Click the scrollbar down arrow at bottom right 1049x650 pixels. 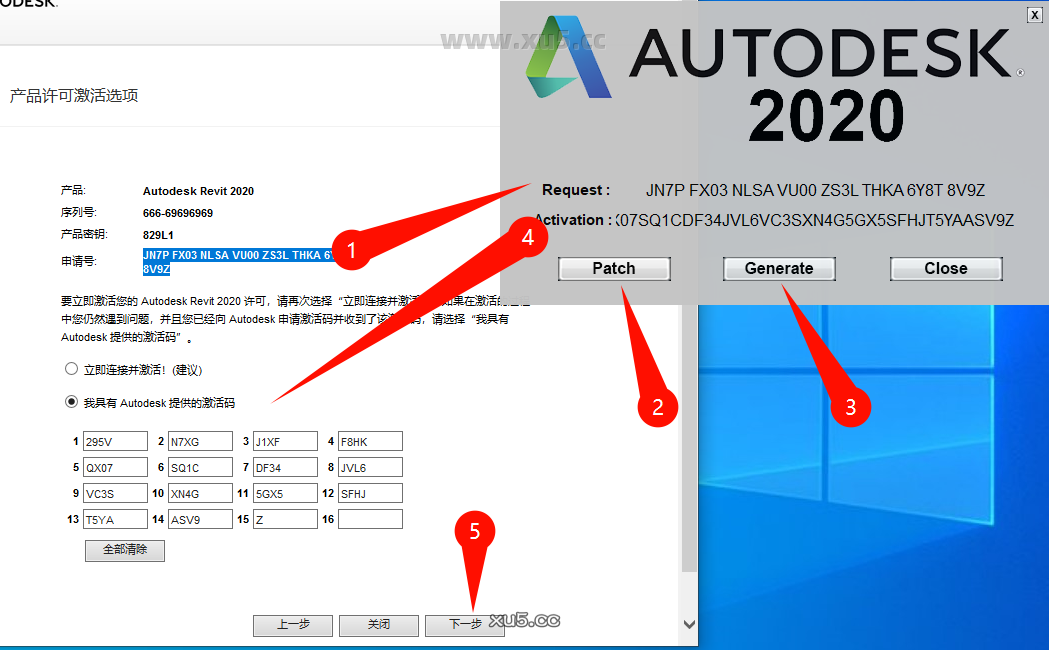688,623
